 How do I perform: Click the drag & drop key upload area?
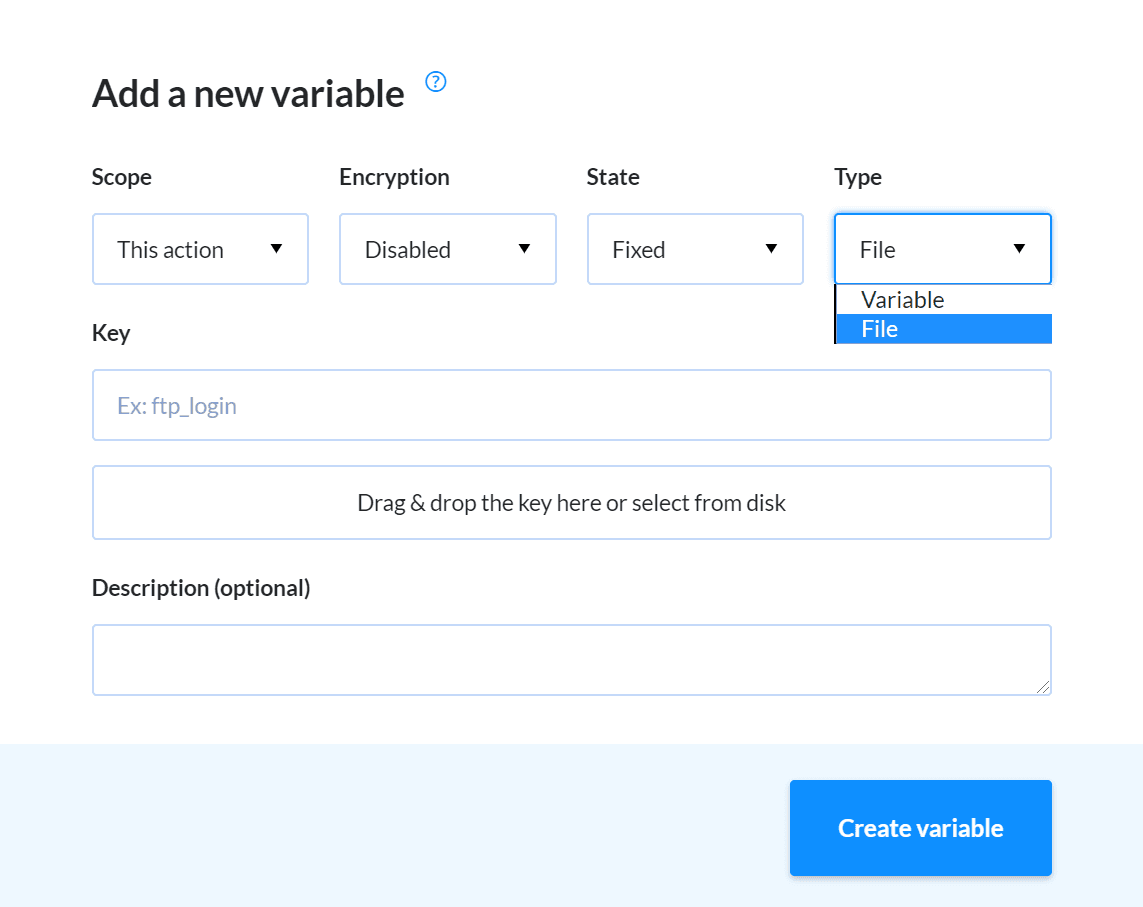point(571,502)
